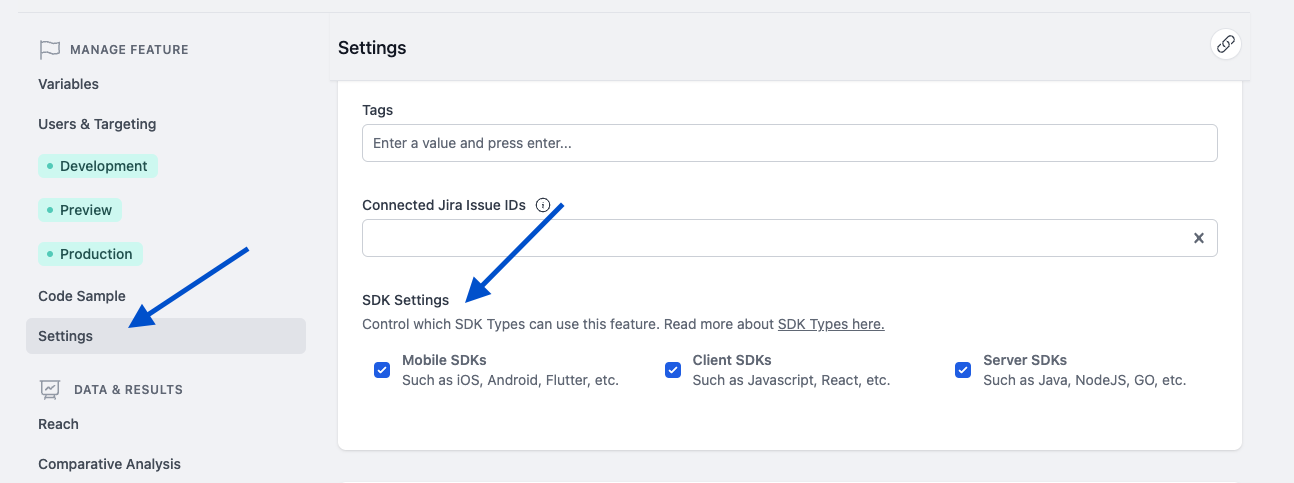Clear the Connected Jira Issue IDs field with X

pyautogui.click(x=1198, y=238)
